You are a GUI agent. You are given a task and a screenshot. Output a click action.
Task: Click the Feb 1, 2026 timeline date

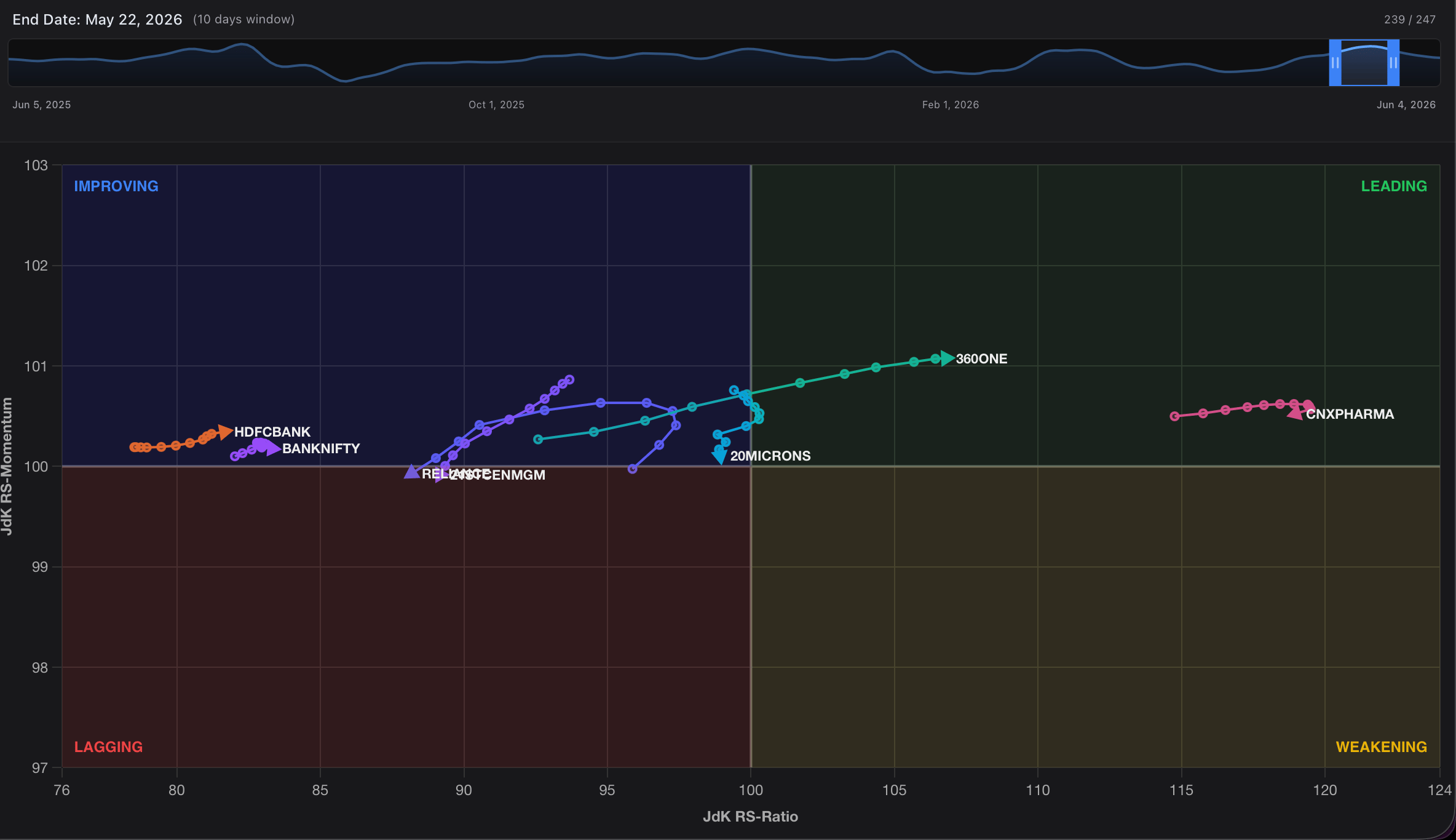pyautogui.click(x=951, y=105)
